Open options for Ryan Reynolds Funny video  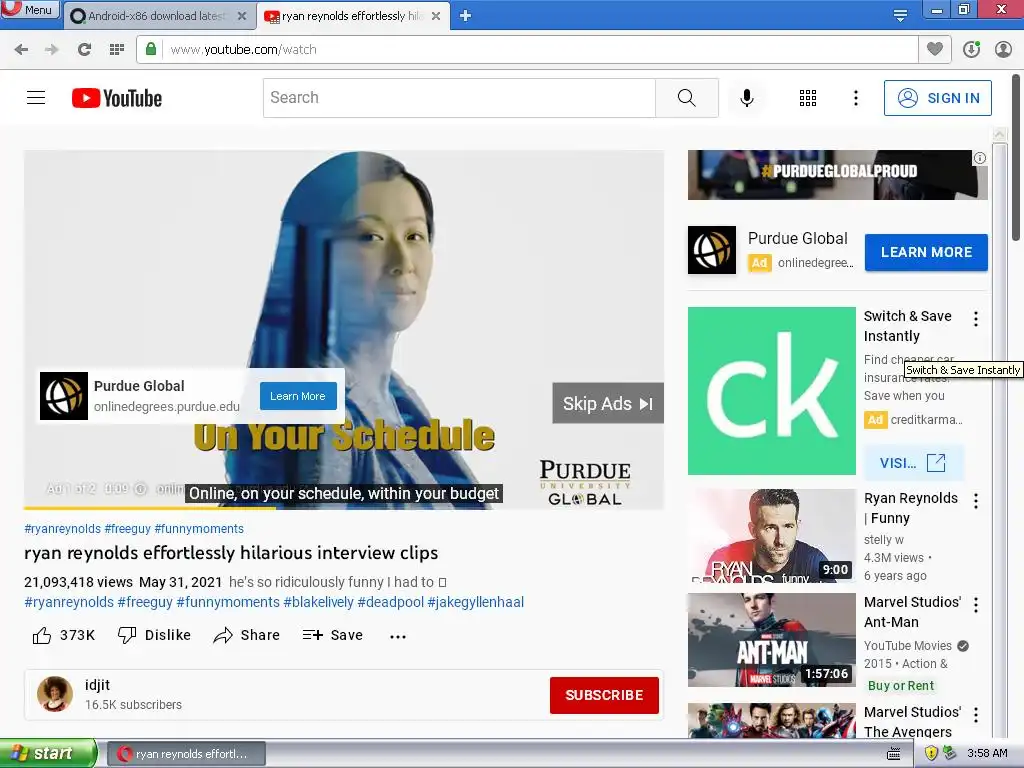[976, 501]
